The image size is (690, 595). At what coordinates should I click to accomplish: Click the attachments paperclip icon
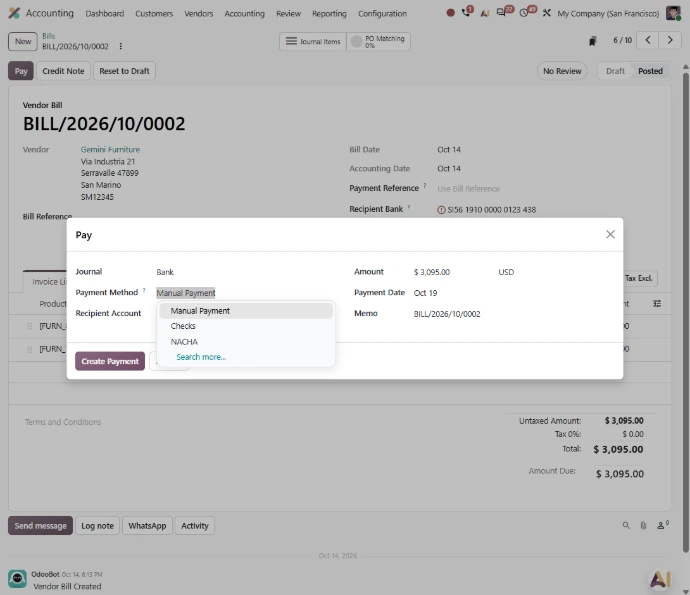[643, 525]
